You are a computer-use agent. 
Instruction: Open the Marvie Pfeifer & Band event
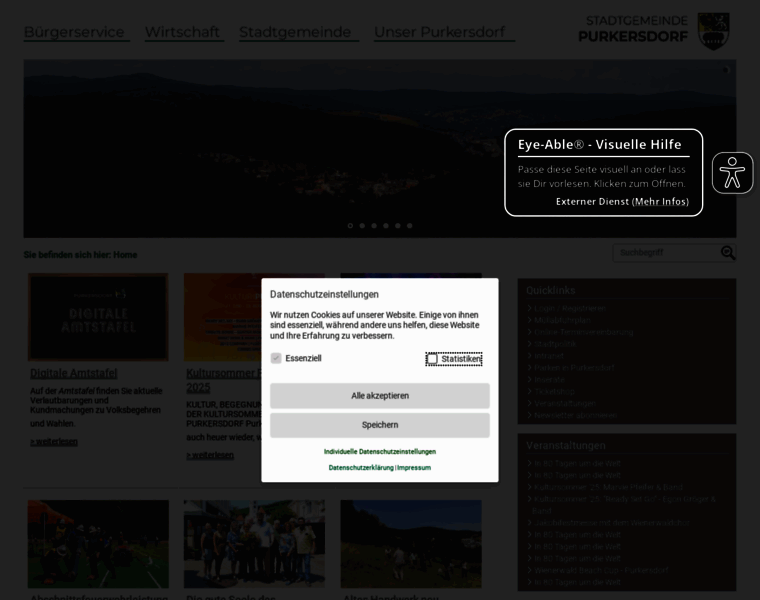pyautogui.click(x=608, y=487)
